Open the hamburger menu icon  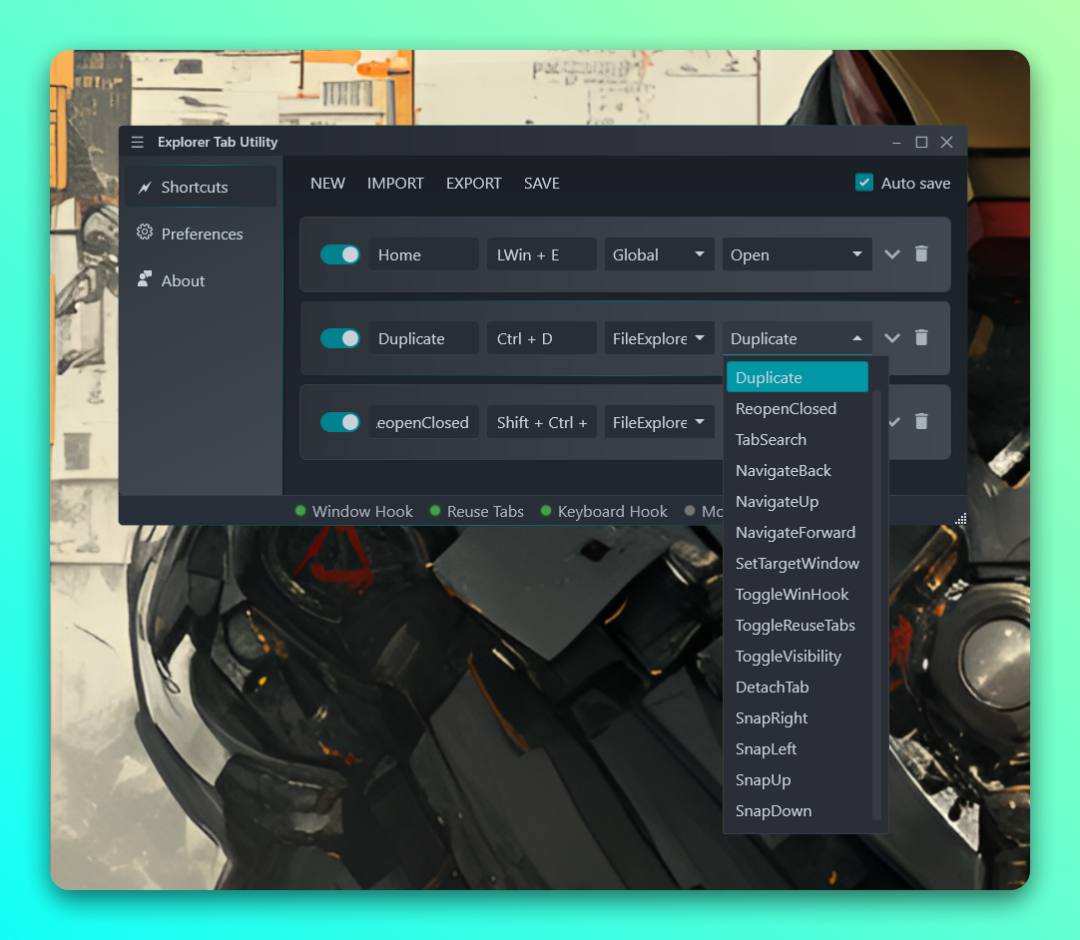coord(137,142)
